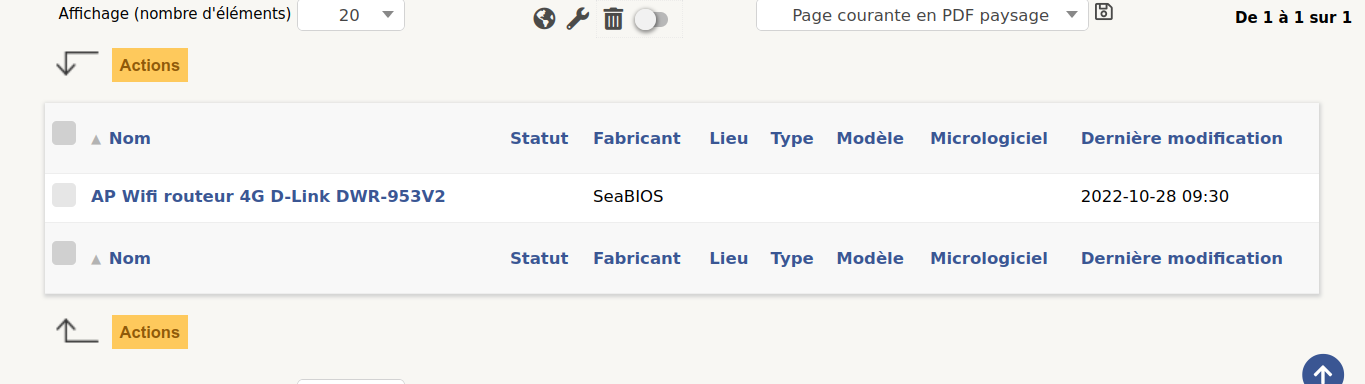This screenshot has width=1365, height=384.
Task: Toggle the trash view switch
Action: [651, 19]
